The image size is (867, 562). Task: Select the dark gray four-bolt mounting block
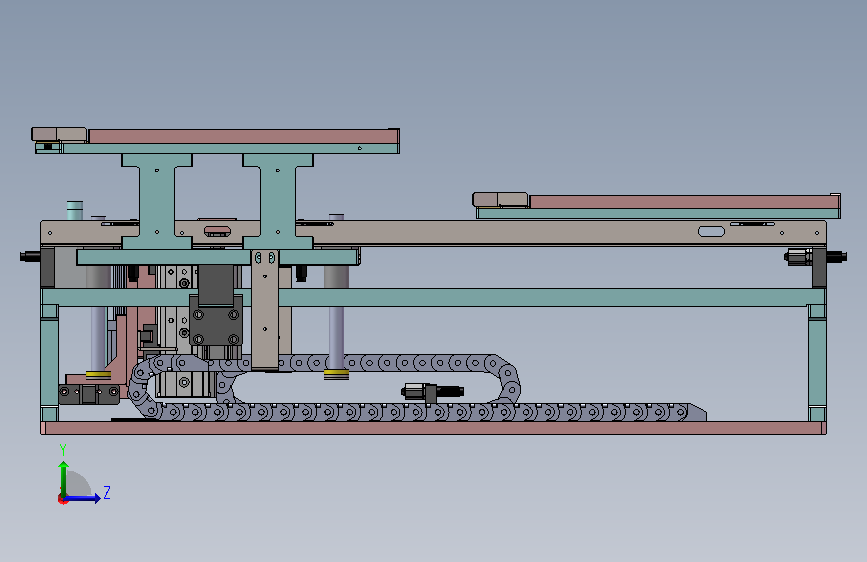(x=216, y=320)
